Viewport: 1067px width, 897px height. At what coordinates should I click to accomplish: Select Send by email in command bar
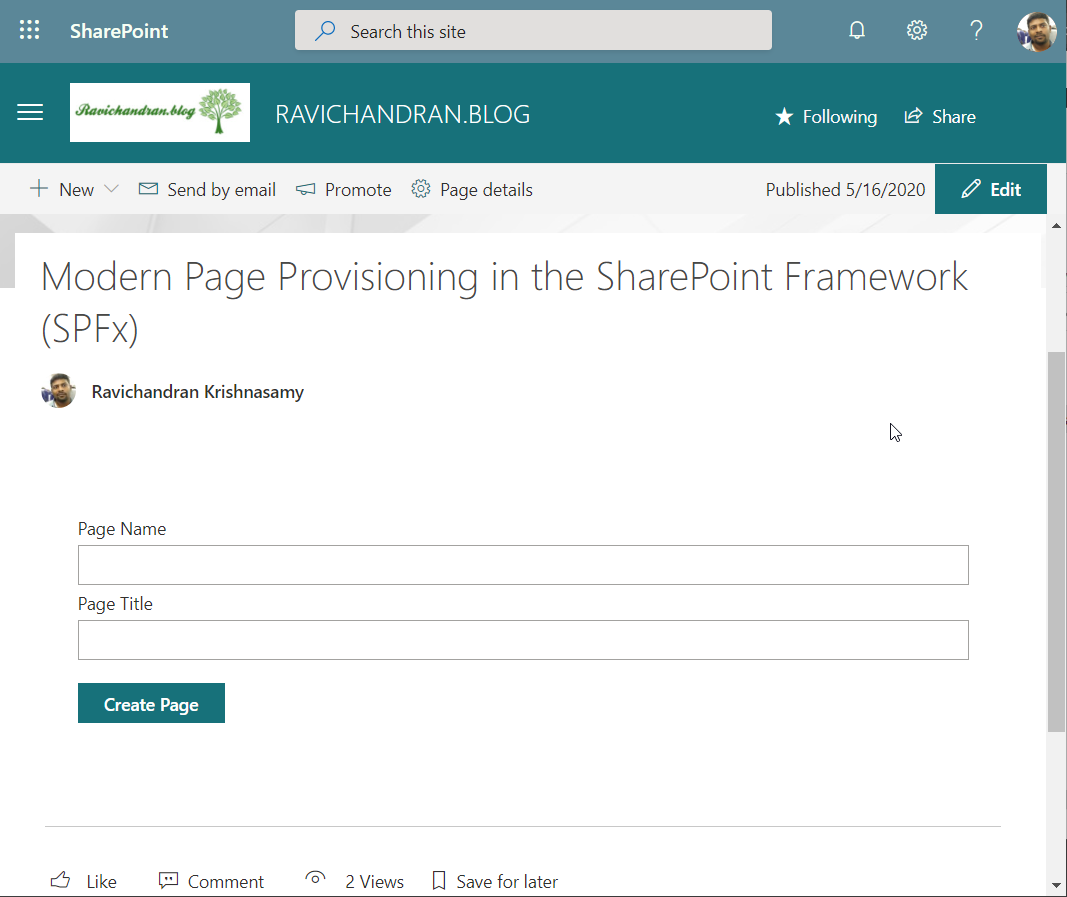click(x=208, y=190)
